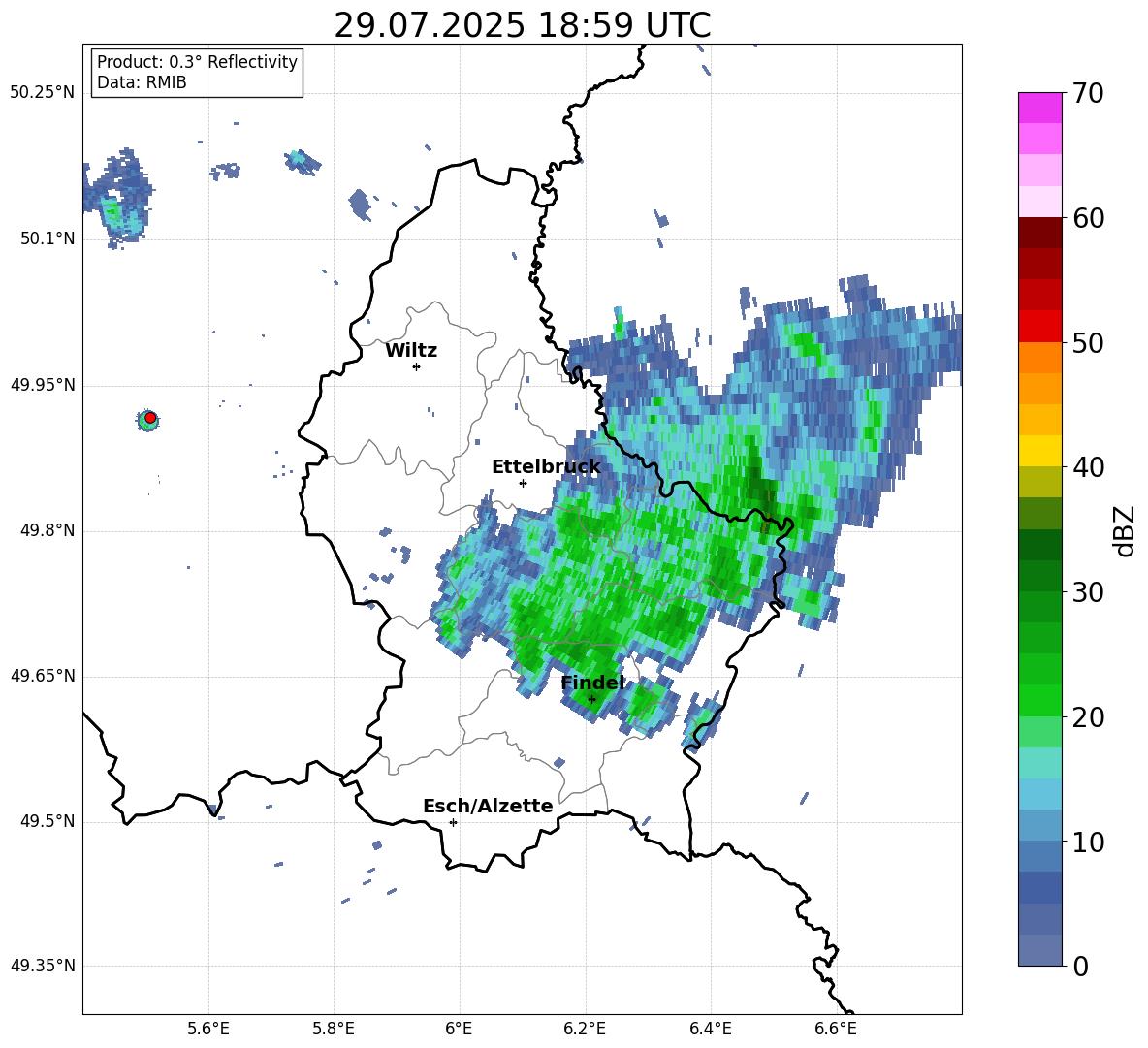1148x1048 pixels.
Task: Click the orange colorbar segment just below 50
Action: pos(1039,358)
